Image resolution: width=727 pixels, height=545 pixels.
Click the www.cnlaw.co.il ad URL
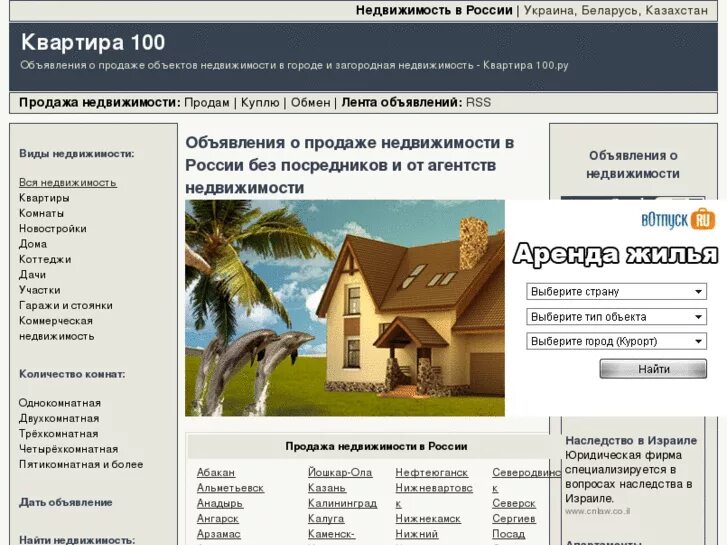coord(598,512)
